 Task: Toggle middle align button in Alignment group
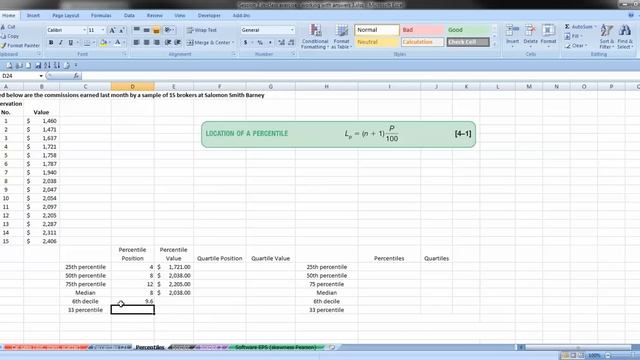pyautogui.click(x=147, y=30)
